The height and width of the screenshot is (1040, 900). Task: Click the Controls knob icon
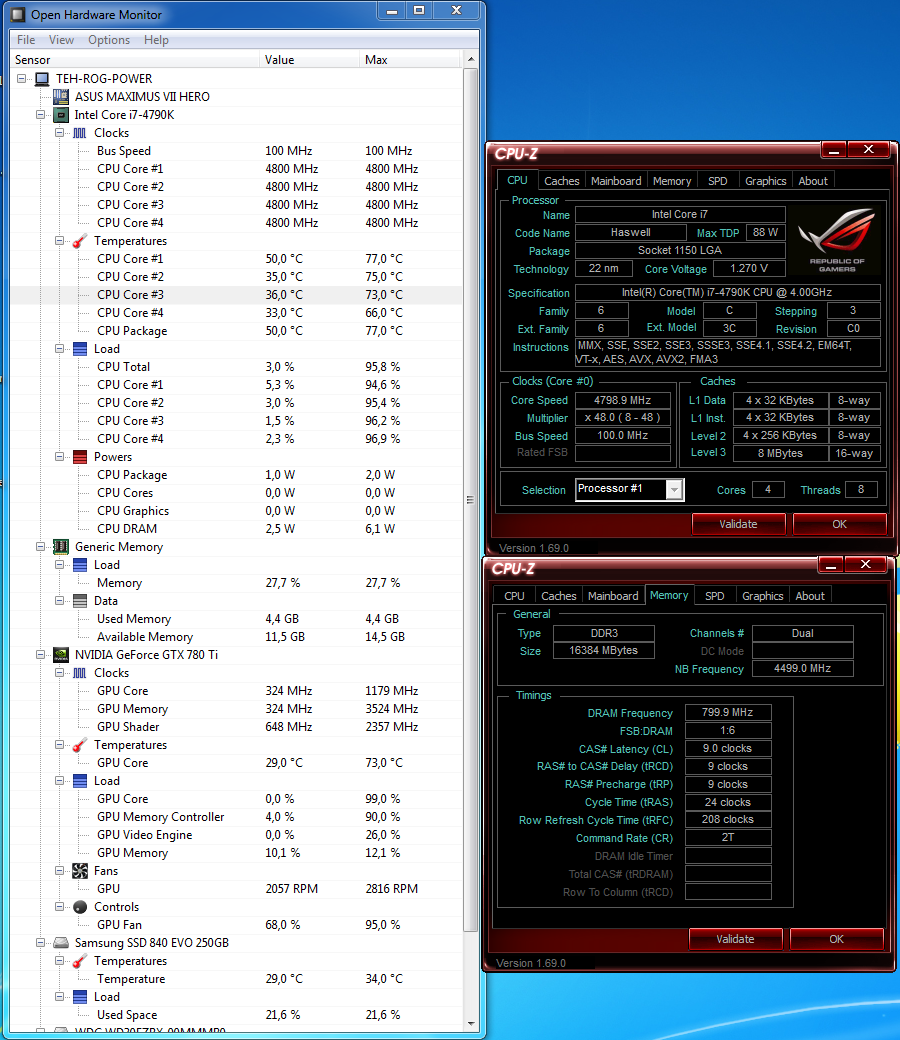tap(80, 907)
